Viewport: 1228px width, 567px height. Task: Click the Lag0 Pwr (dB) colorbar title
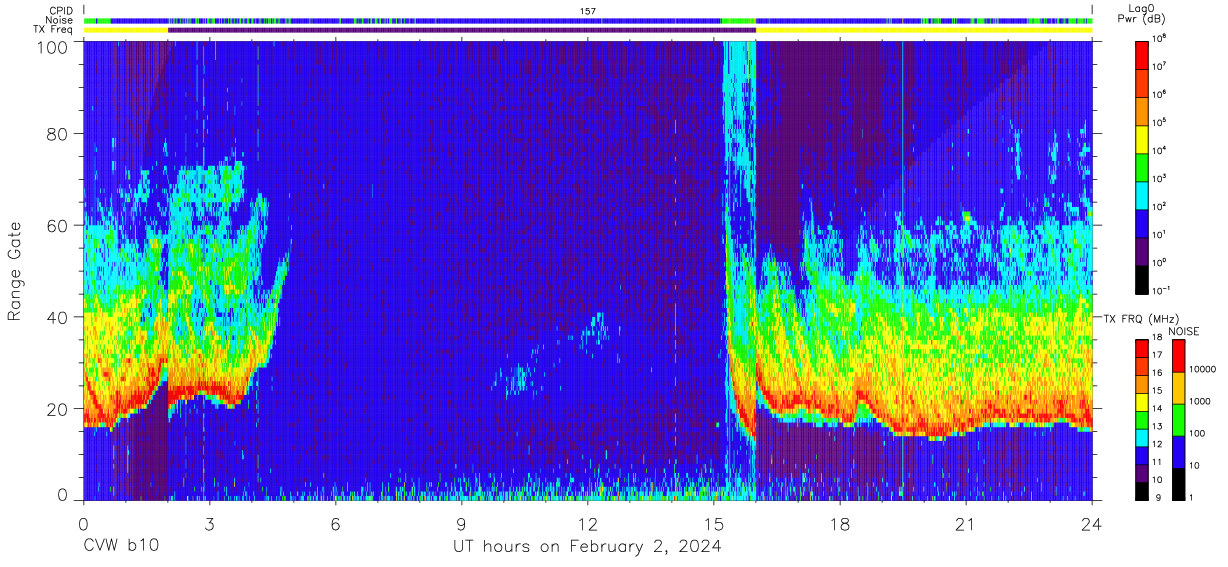[x=1141, y=15]
